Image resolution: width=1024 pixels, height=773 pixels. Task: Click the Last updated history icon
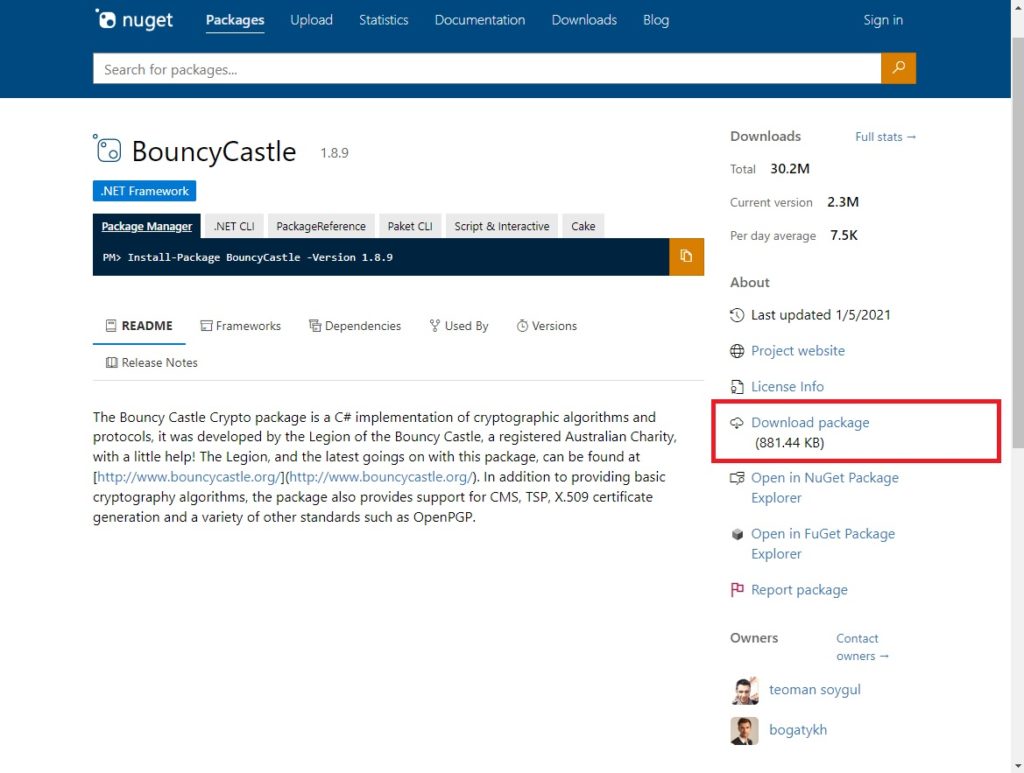click(x=737, y=315)
